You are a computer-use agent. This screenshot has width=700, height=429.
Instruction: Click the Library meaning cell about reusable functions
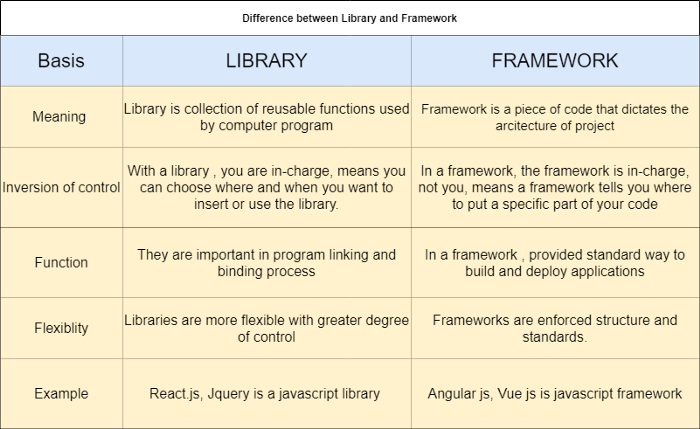click(x=266, y=117)
